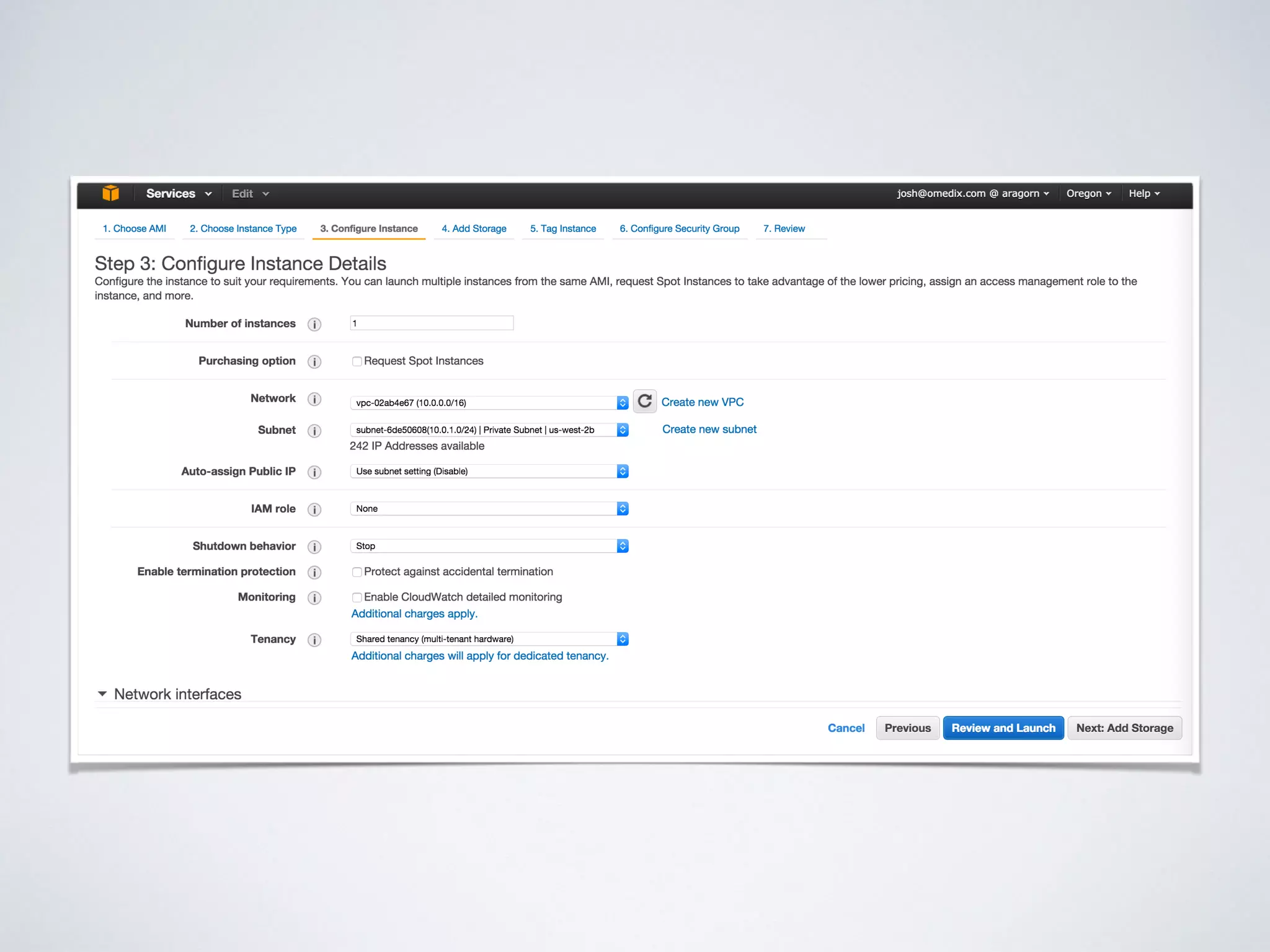Click info icon beside IAM role
Image resolution: width=1270 pixels, height=952 pixels.
314,509
